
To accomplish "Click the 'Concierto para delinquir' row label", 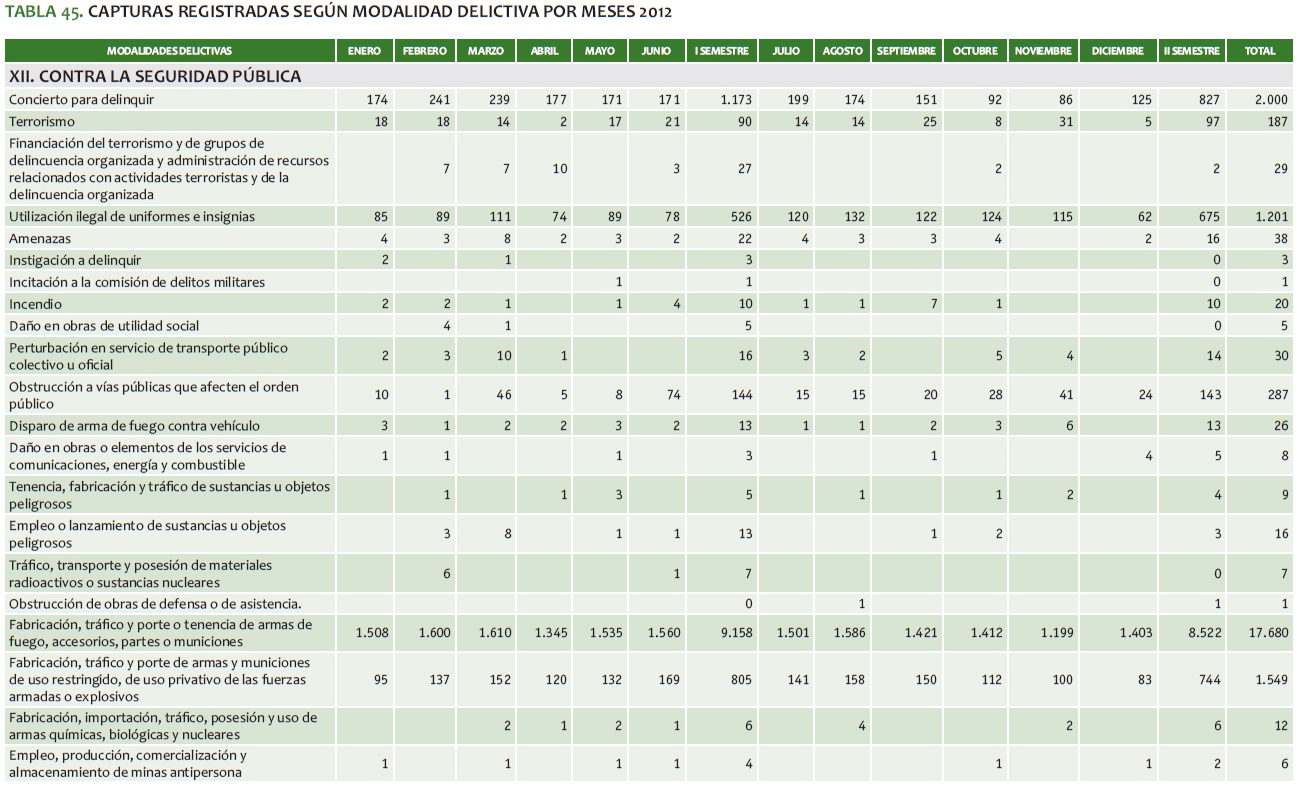I will tap(82, 100).
